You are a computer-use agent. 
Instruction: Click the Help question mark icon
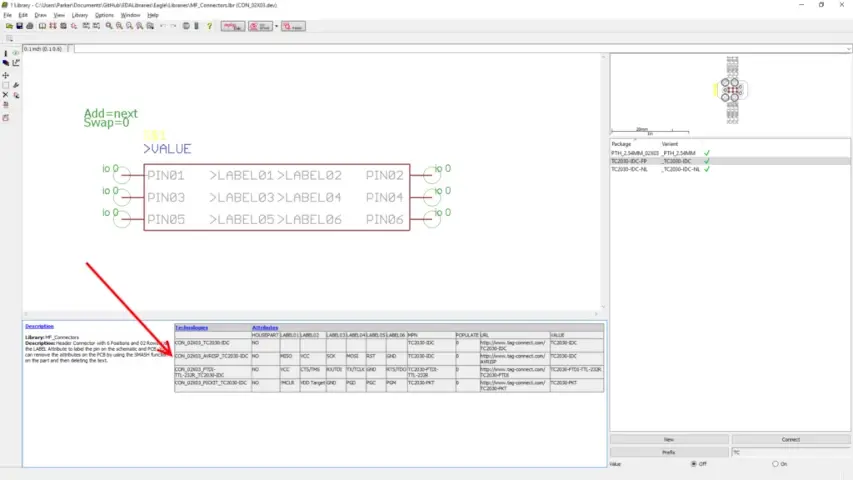tap(209, 26)
